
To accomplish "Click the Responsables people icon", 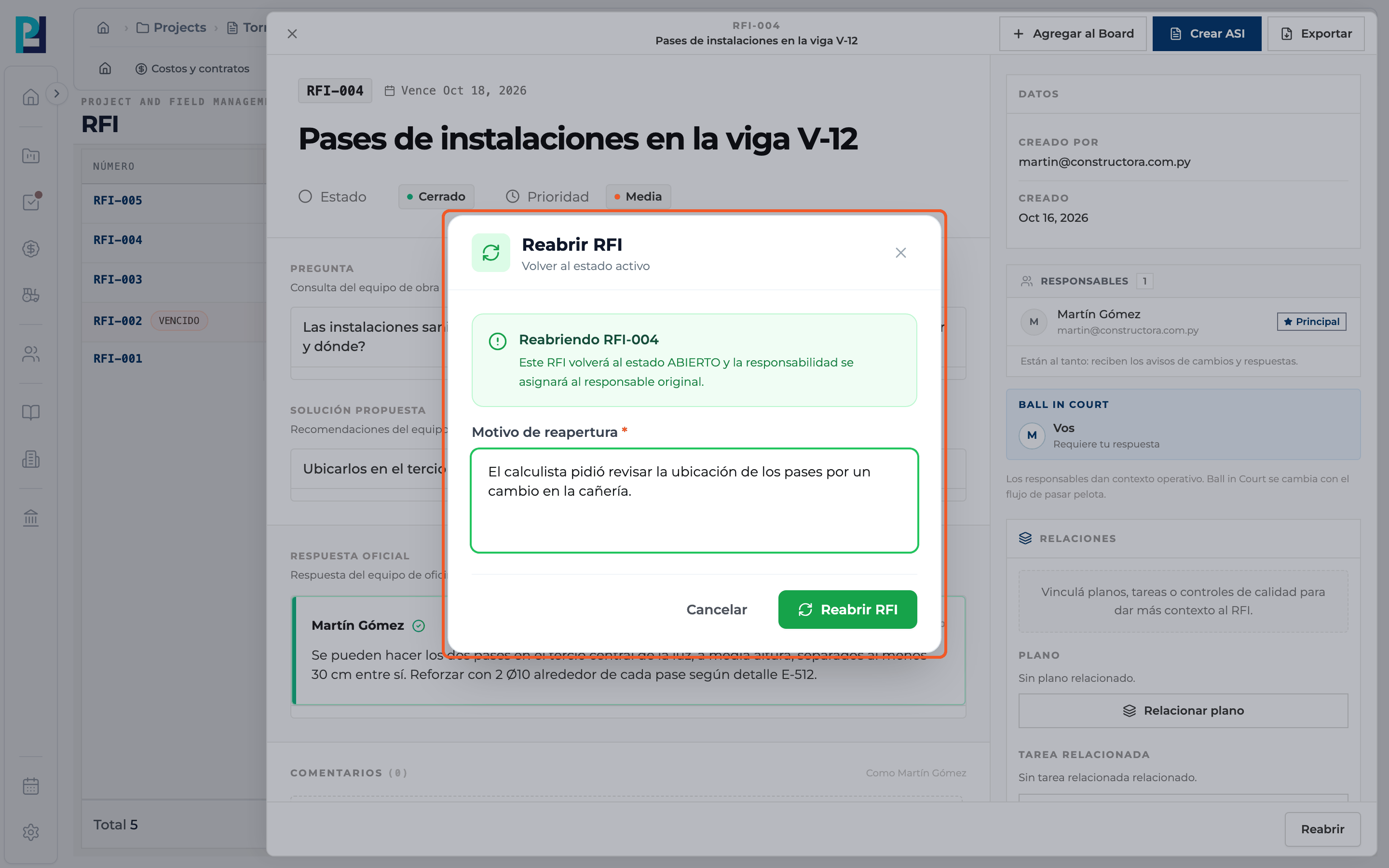I will click(1027, 281).
